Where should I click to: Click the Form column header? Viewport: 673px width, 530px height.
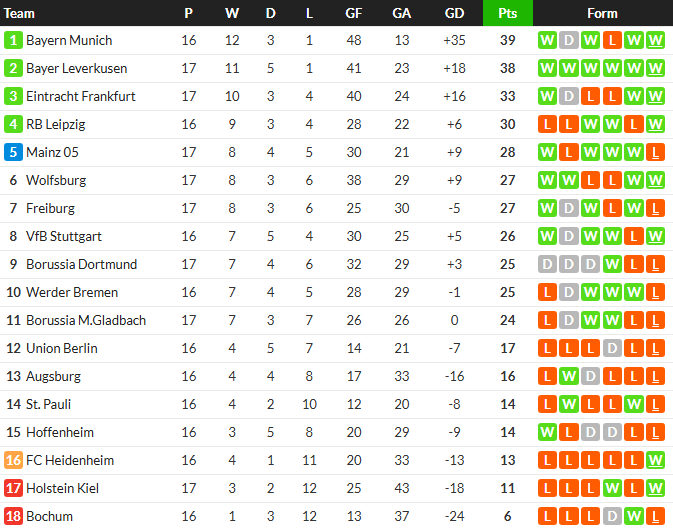(x=602, y=13)
